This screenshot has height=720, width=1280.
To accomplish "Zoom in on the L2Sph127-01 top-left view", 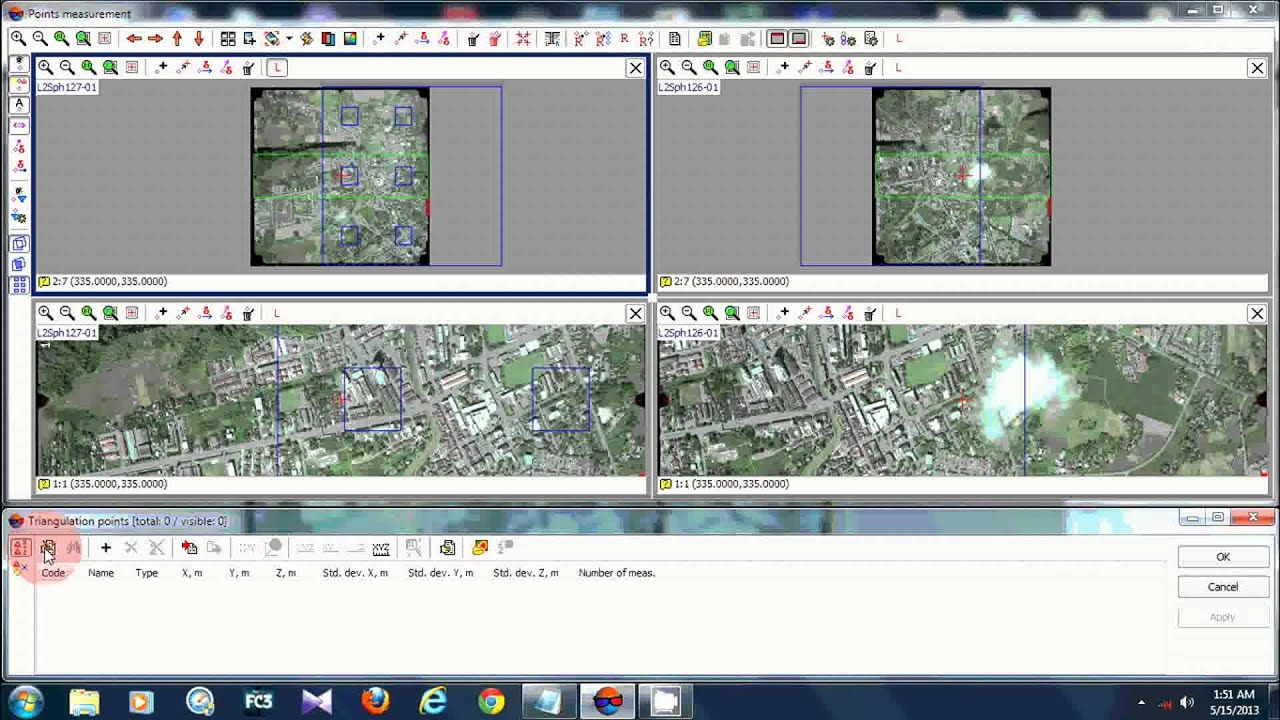I will [x=45, y=67].
